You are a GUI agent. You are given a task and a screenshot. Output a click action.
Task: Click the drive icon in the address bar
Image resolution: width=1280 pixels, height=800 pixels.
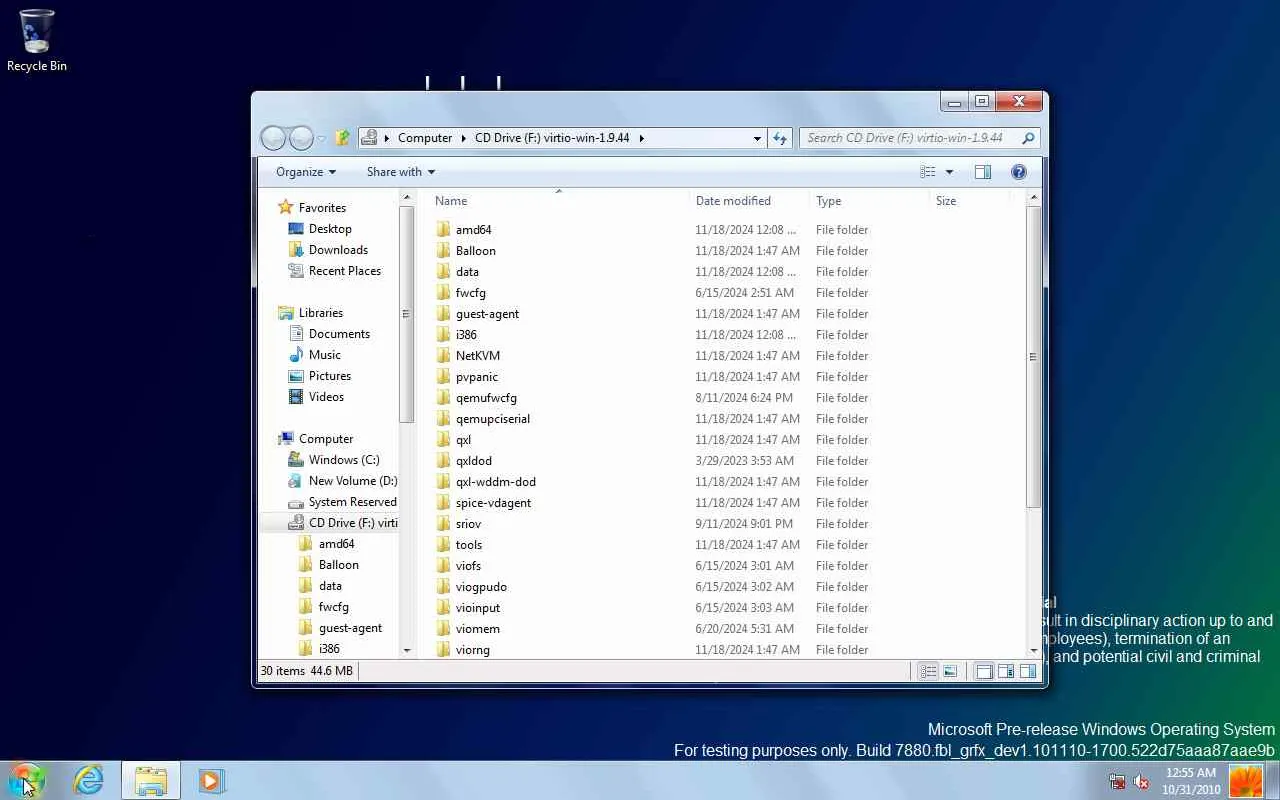[x=369, y=138]
